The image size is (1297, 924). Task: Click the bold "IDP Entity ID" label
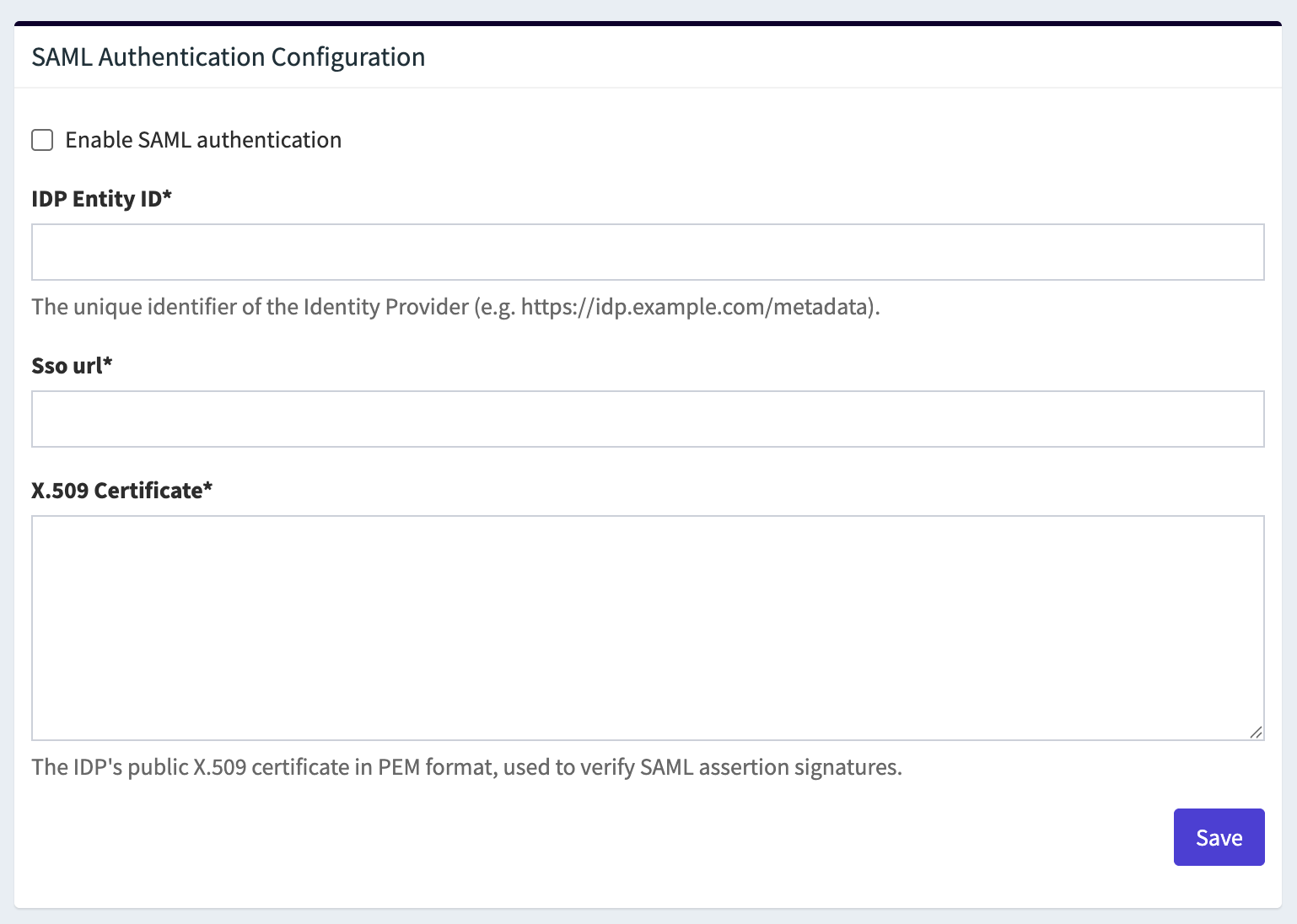(96, 199)
